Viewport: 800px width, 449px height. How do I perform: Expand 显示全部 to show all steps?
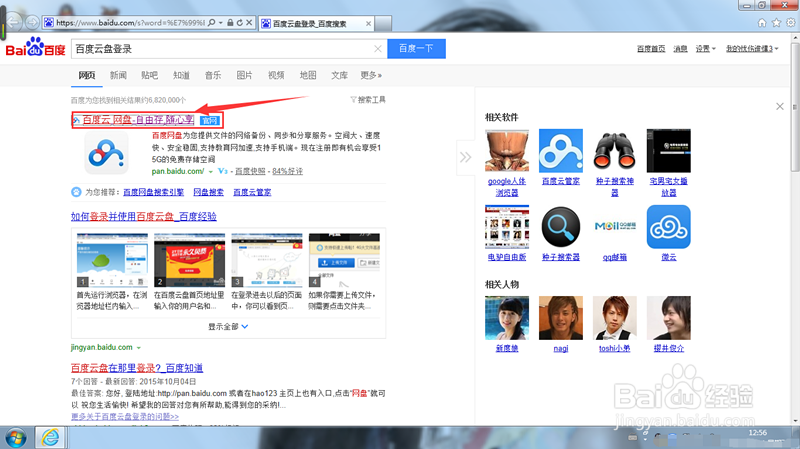(228, 327)
